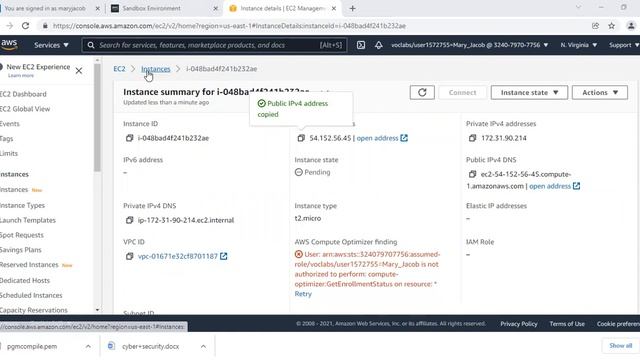Open Instance Types
The height and width of the screenshot is (360, 640).
[22, 205]
